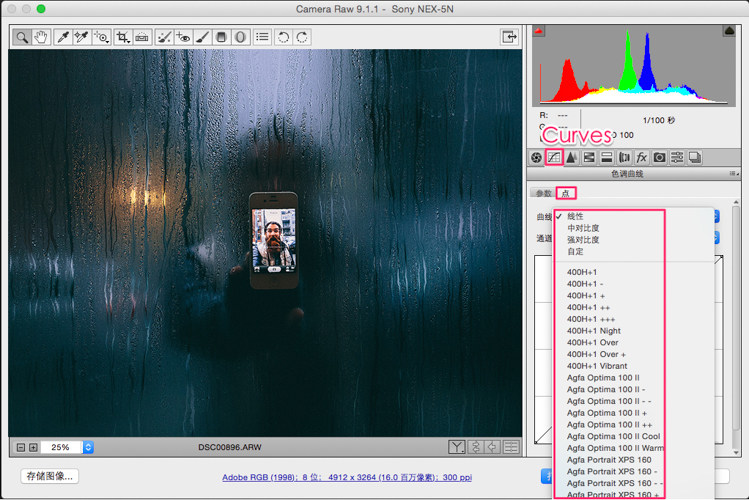Zoom out with the minus button
Screen dimensions: 749x500
point(21,447)
